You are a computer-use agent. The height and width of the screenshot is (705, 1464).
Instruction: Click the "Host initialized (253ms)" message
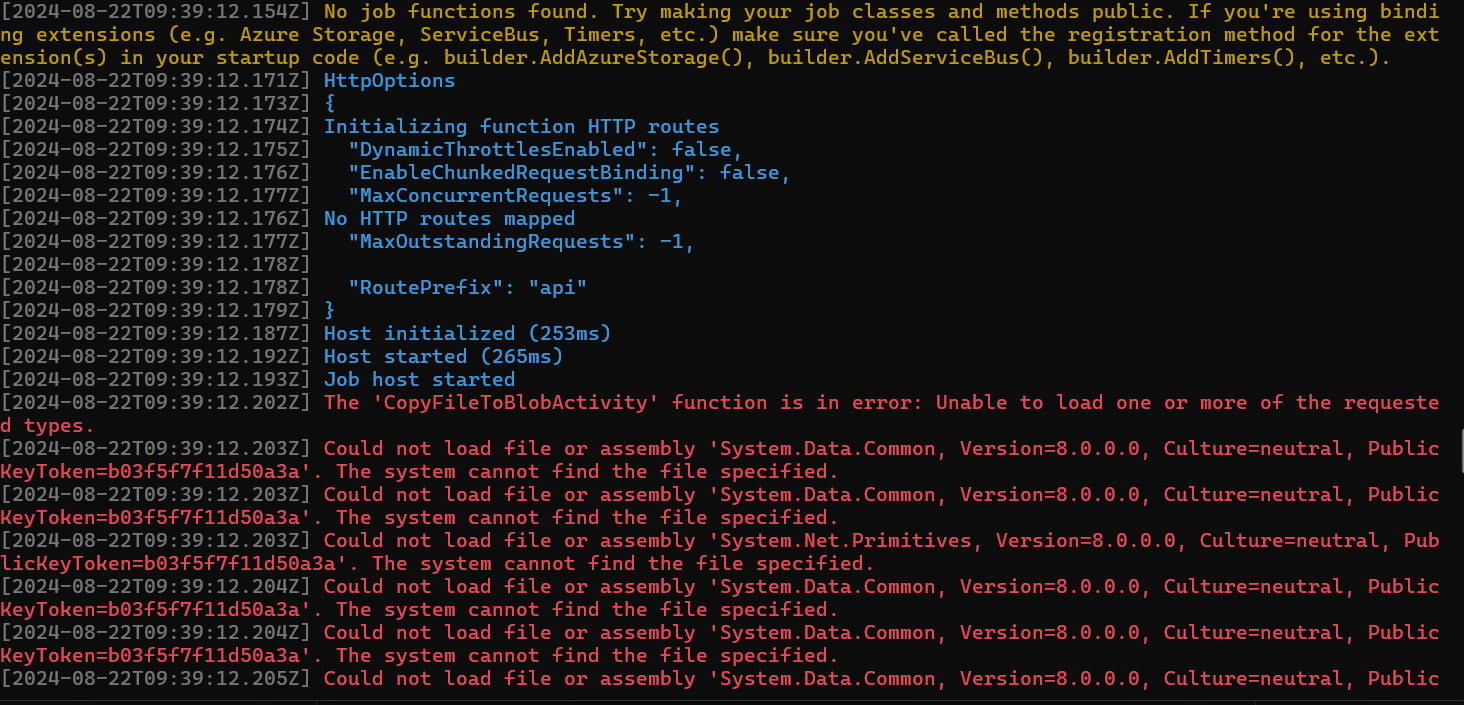click(x=467, y=333)
